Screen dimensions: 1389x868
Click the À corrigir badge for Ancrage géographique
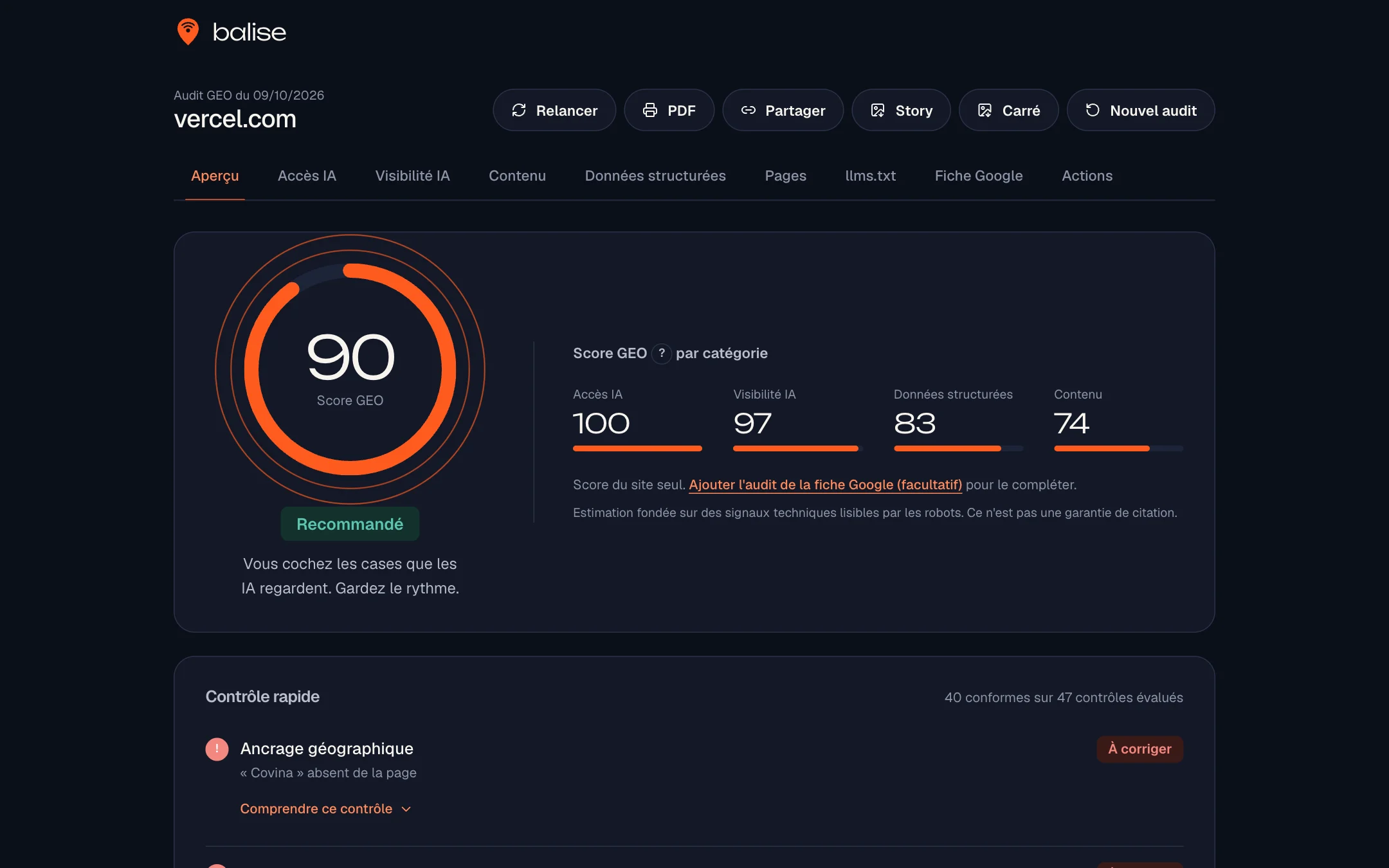coord(1139,749)
